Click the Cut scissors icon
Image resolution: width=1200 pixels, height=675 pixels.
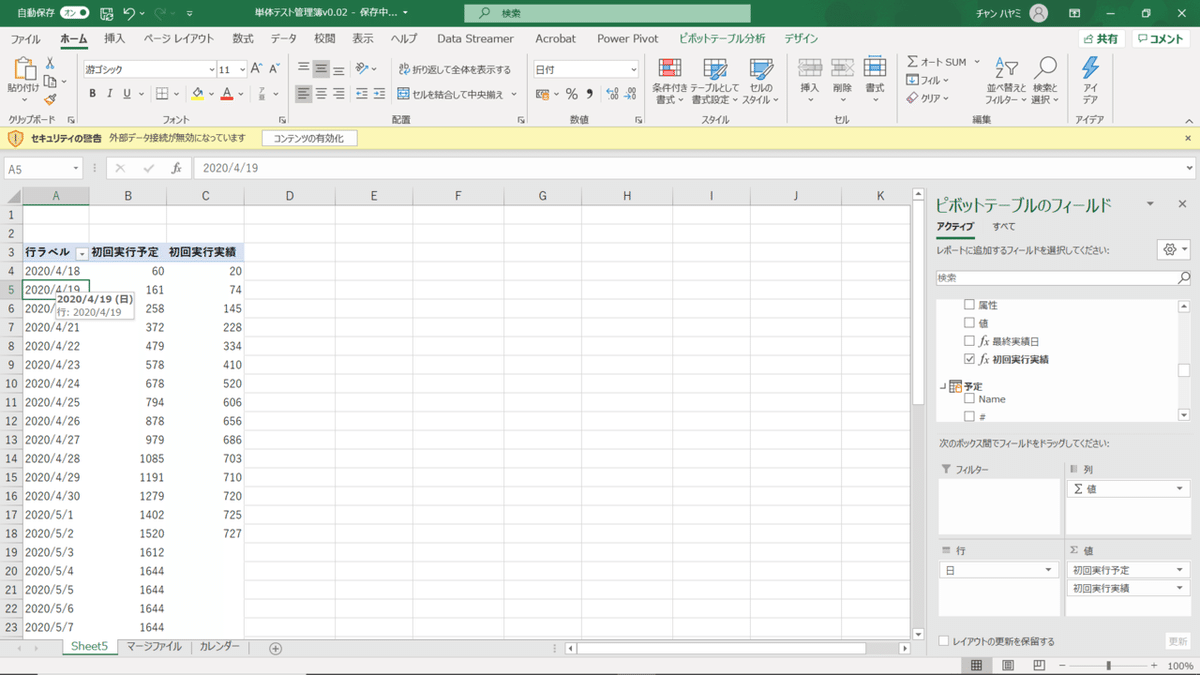click(x=50, y=64)
